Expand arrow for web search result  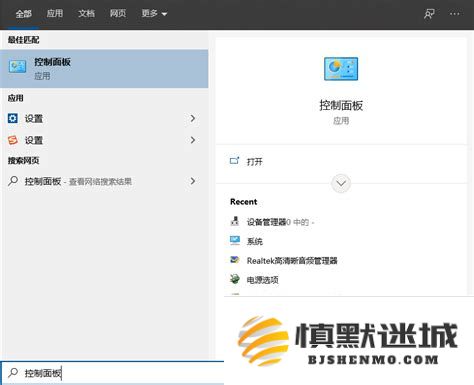pyautogui.click(x=193, y=181)
